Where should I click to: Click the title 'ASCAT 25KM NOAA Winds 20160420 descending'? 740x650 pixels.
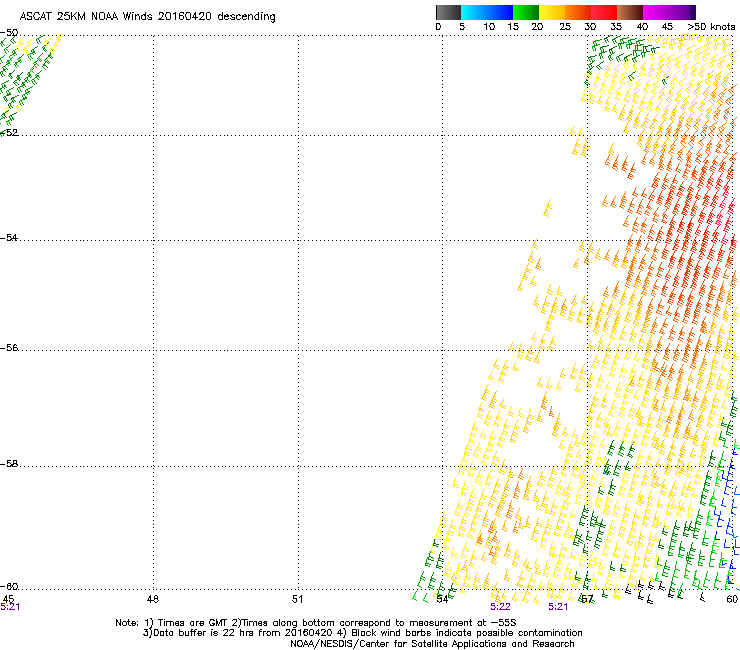point(147,16)
